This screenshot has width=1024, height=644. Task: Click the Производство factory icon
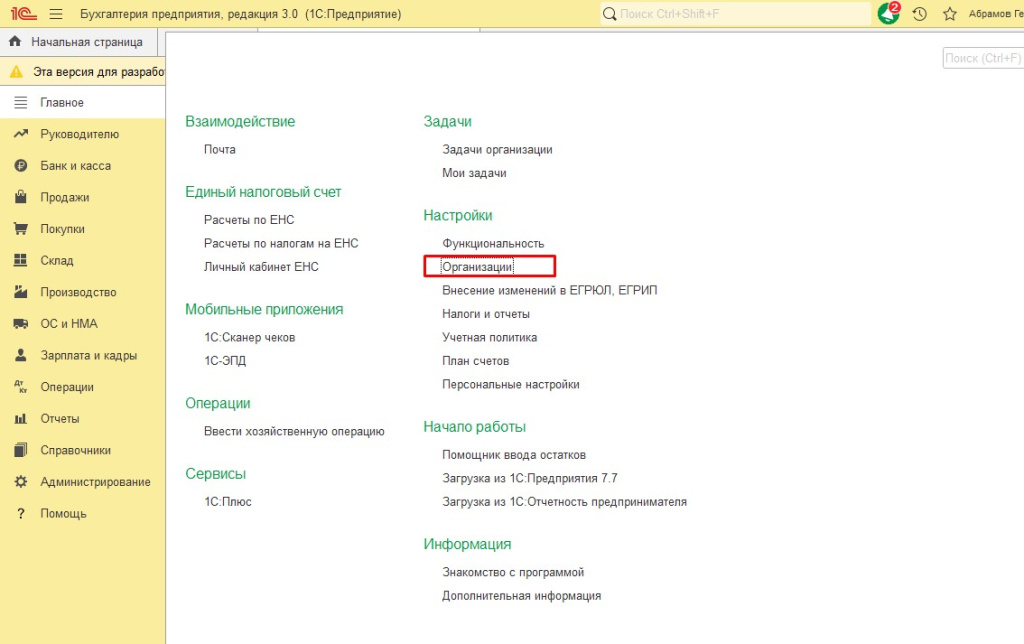pos(21,292)
